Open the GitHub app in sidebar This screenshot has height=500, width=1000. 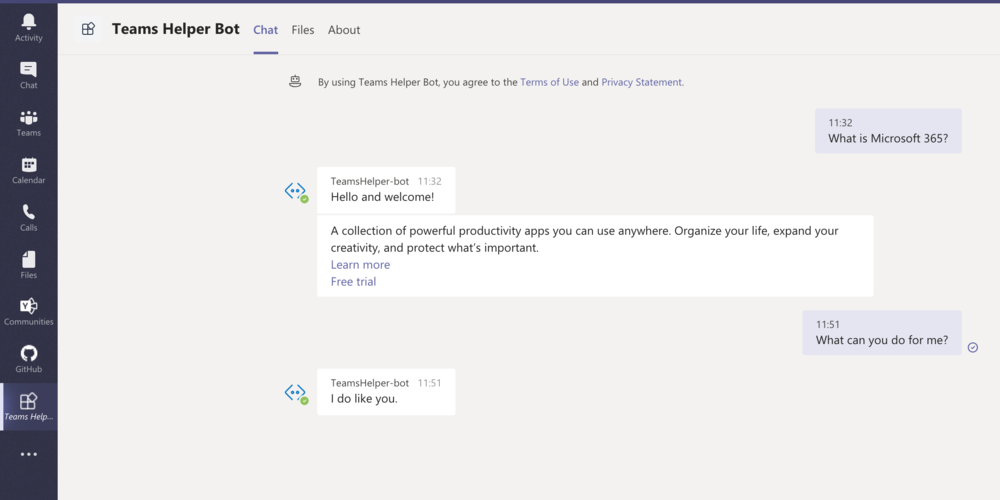click(x=29, y=360)
